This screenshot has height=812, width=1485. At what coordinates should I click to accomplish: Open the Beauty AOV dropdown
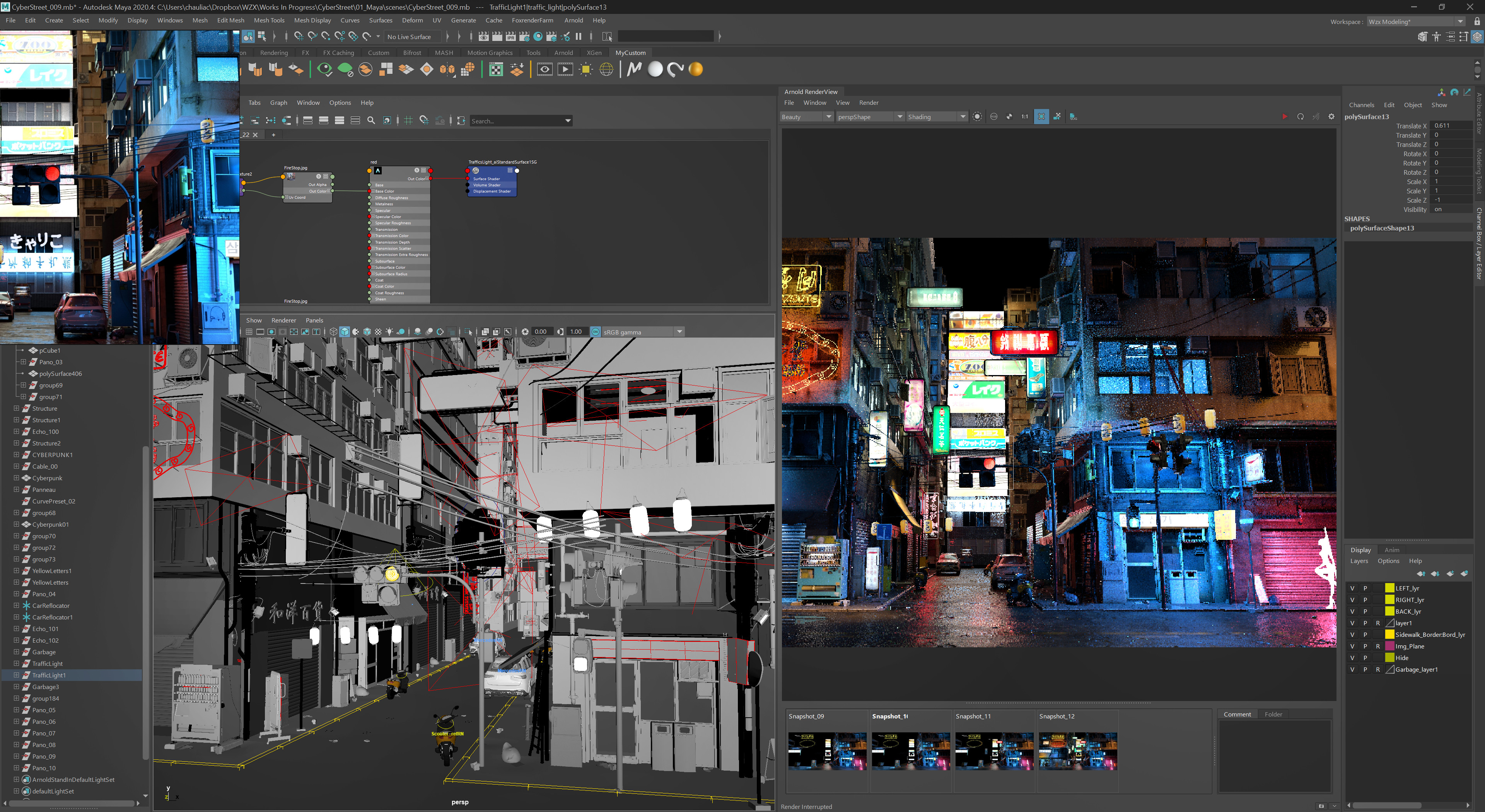(x=806, y=116)
